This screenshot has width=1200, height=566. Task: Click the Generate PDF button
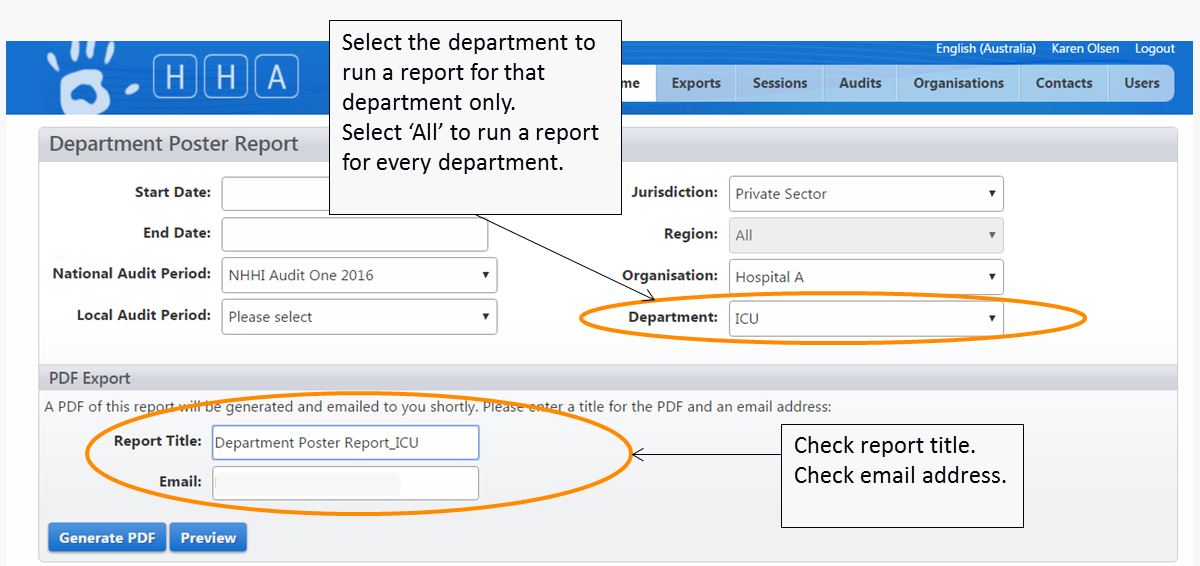[107, 537]
